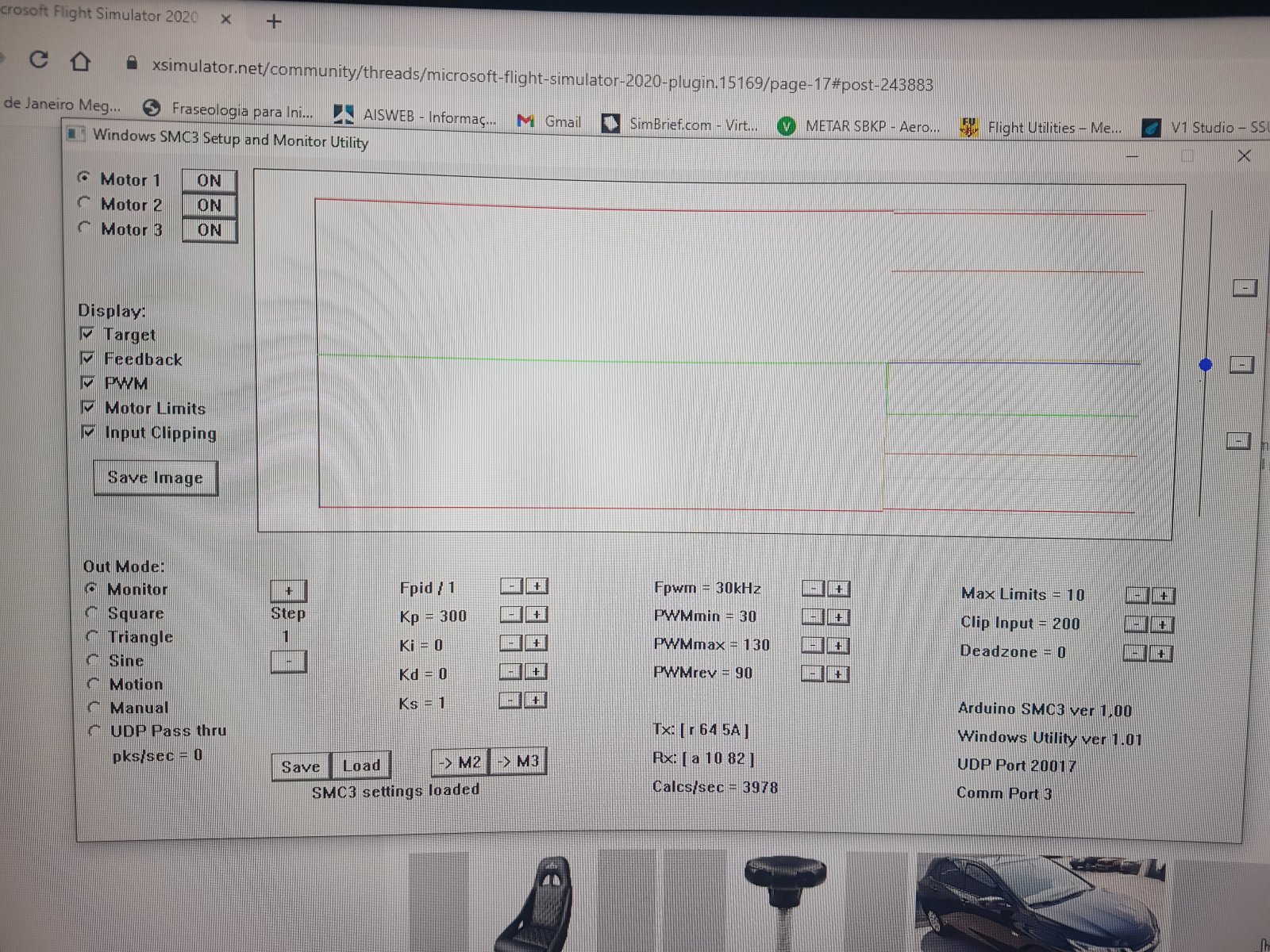Increase the Fpid divider value
Image resolution: width=1270 pixels, height=952 pixels.
[x=537, y=586]
